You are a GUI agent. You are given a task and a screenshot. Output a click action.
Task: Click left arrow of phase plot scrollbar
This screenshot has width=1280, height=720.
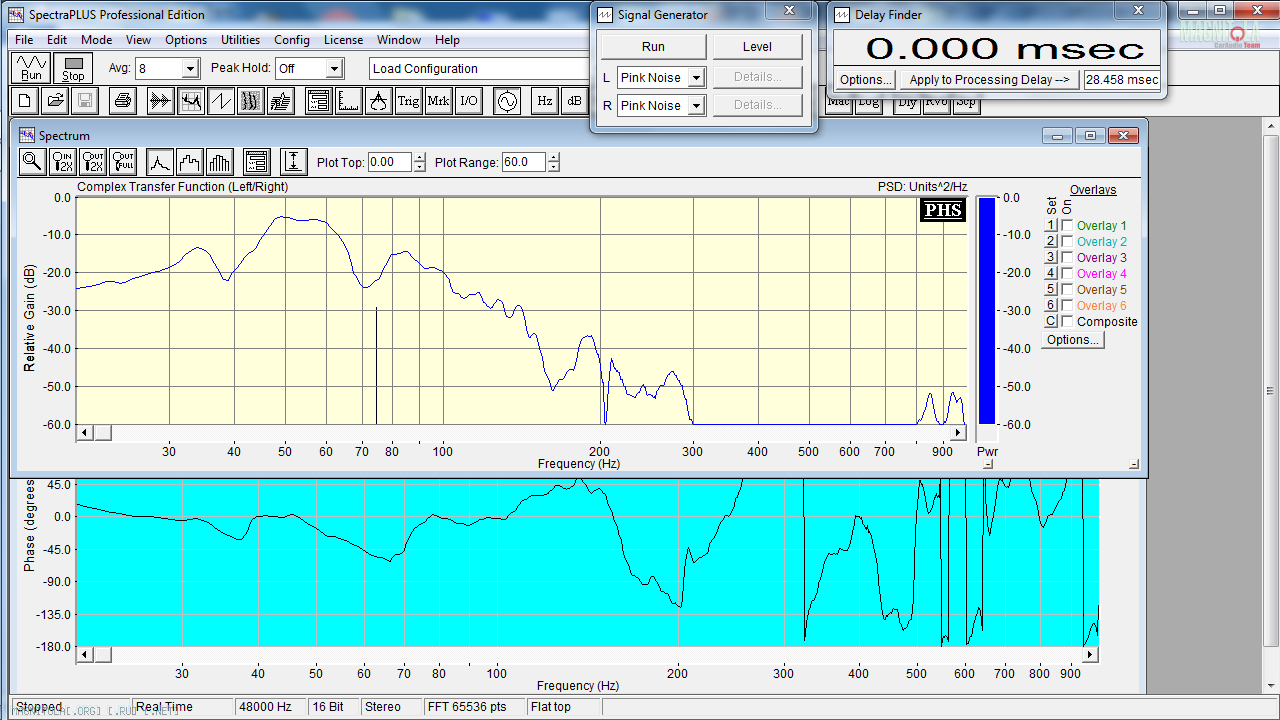click(86, 654)
